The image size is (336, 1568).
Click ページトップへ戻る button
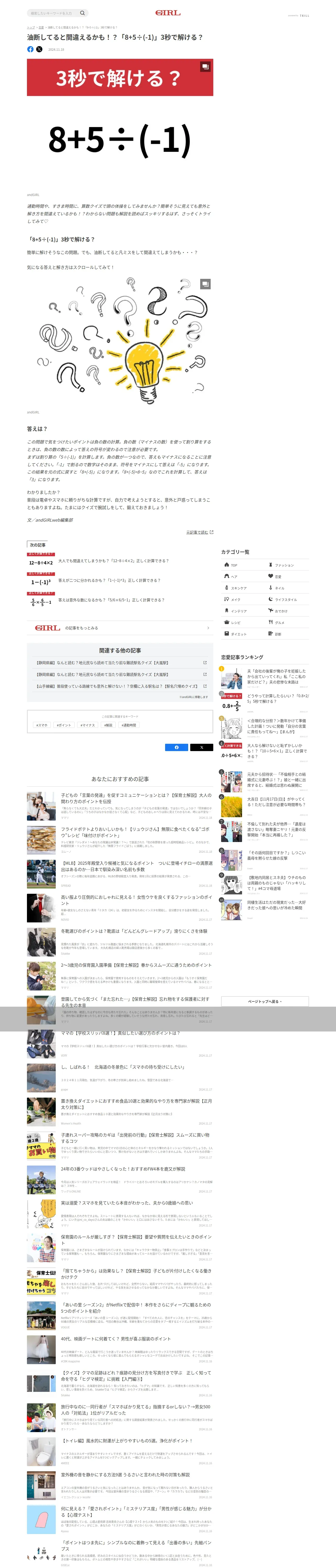coord(265,1001)
